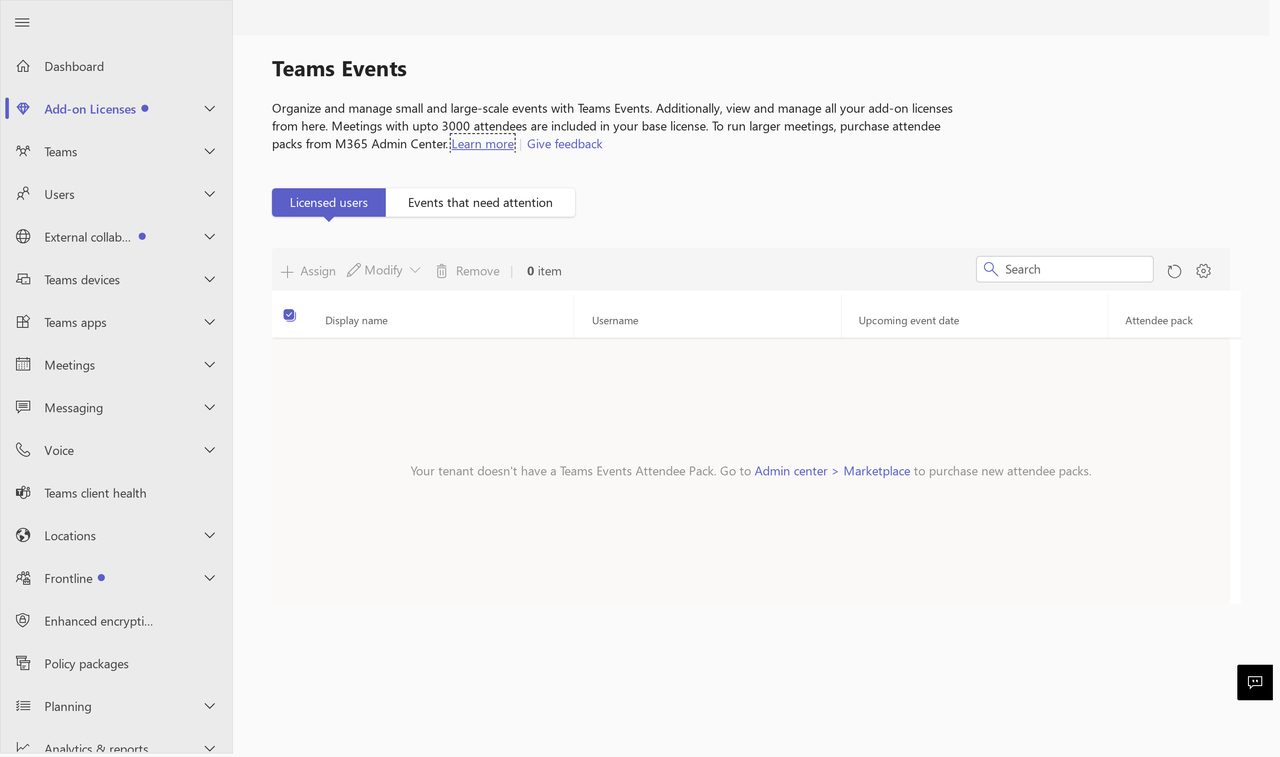The height and width of the screenshot is (757, 1280).
Task: Click the Meetings calendar icon
Action: (x=23, y=365)
